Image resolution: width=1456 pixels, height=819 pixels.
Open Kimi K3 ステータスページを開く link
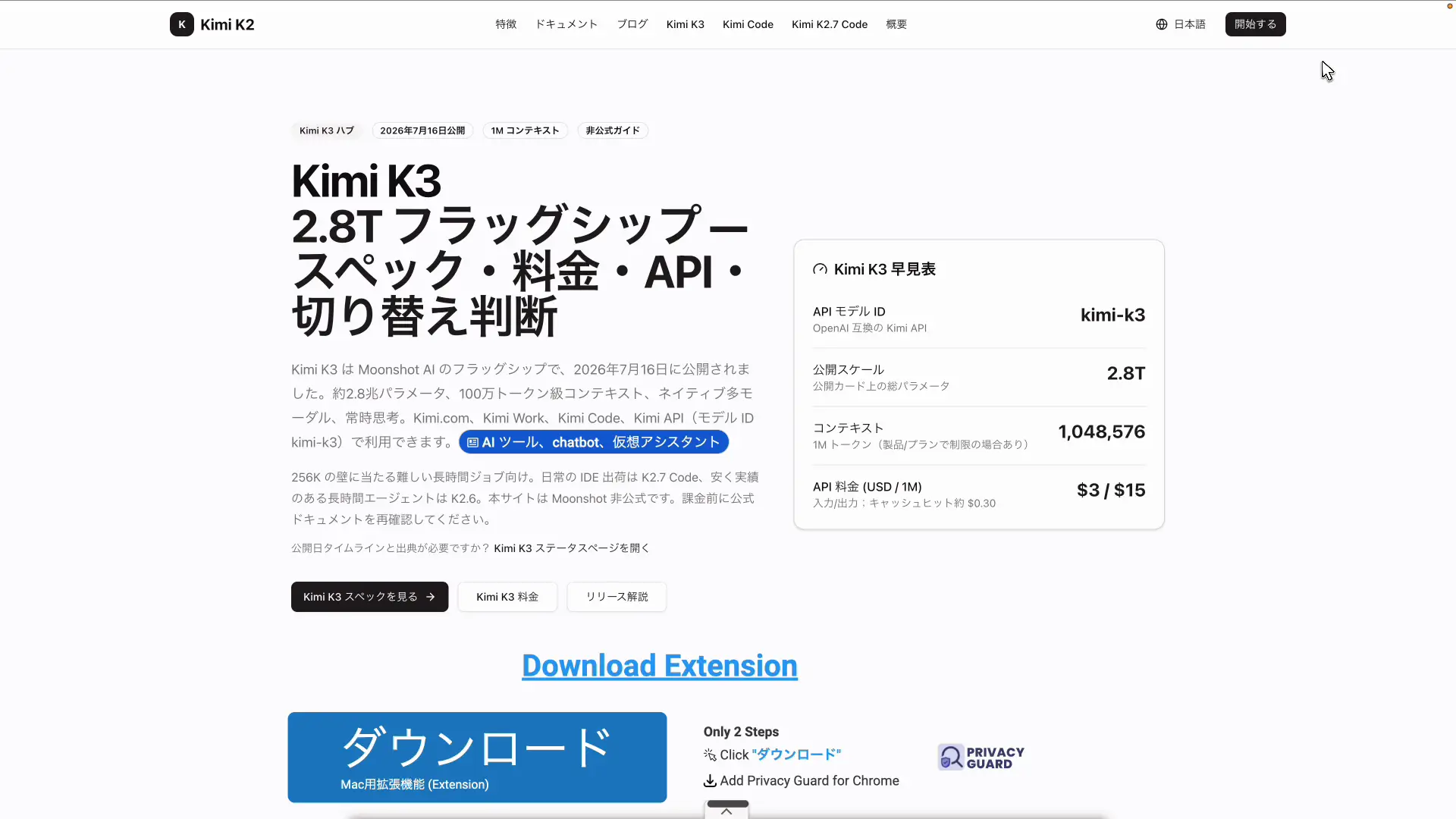(572, 548)
